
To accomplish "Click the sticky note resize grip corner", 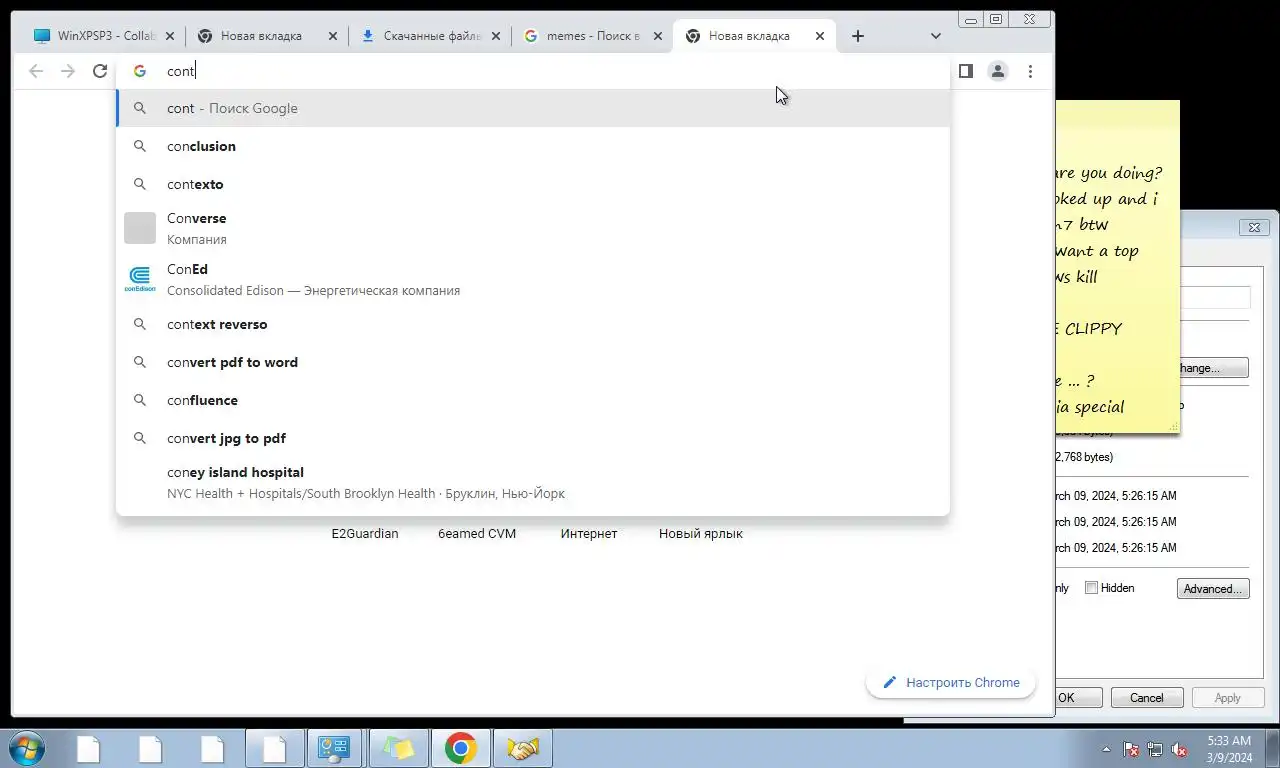I will (x=1174, y=428).
